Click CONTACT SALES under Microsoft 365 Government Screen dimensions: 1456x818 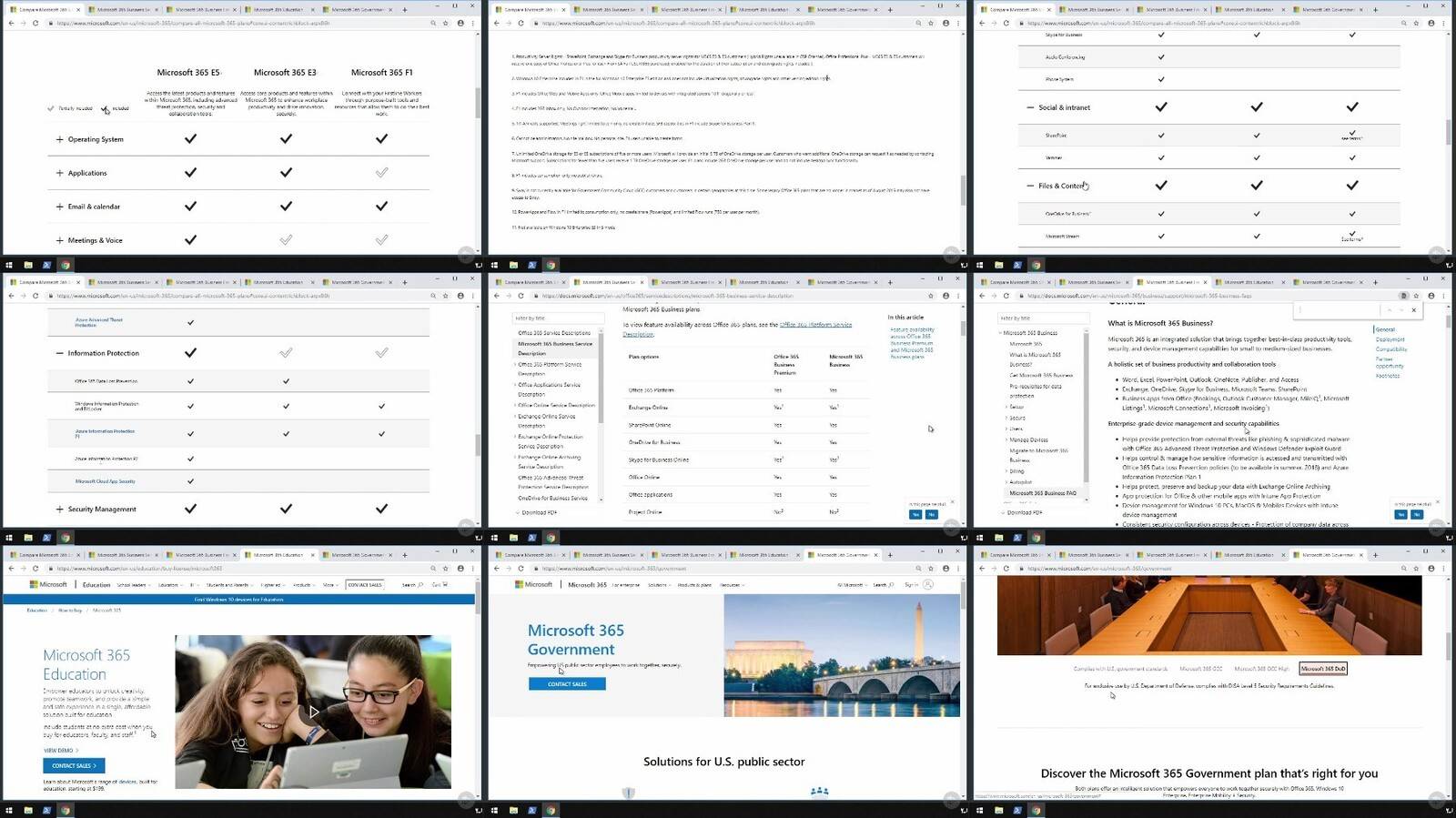567,684
